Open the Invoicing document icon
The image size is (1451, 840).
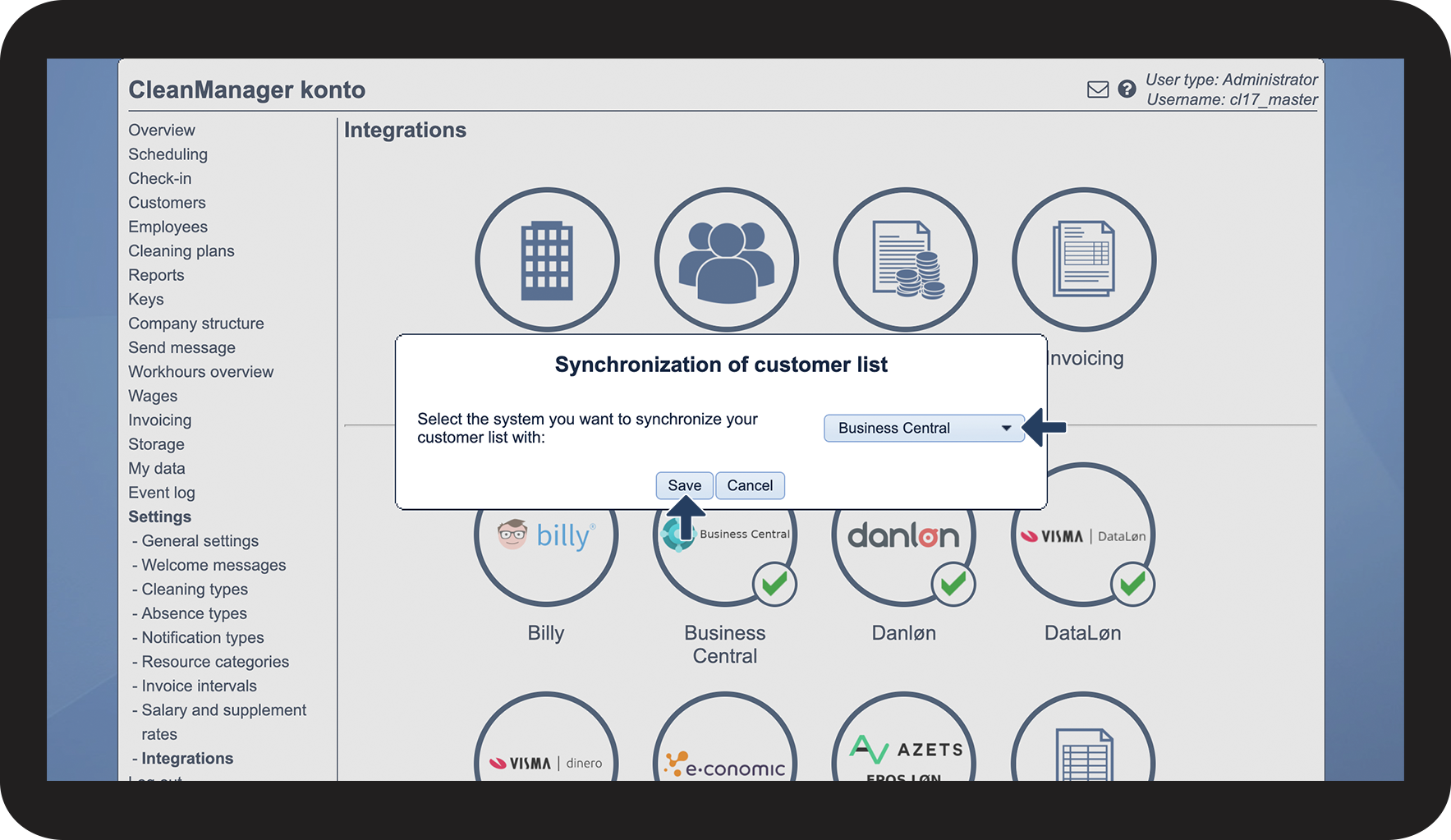click(x=1084, y=259)
